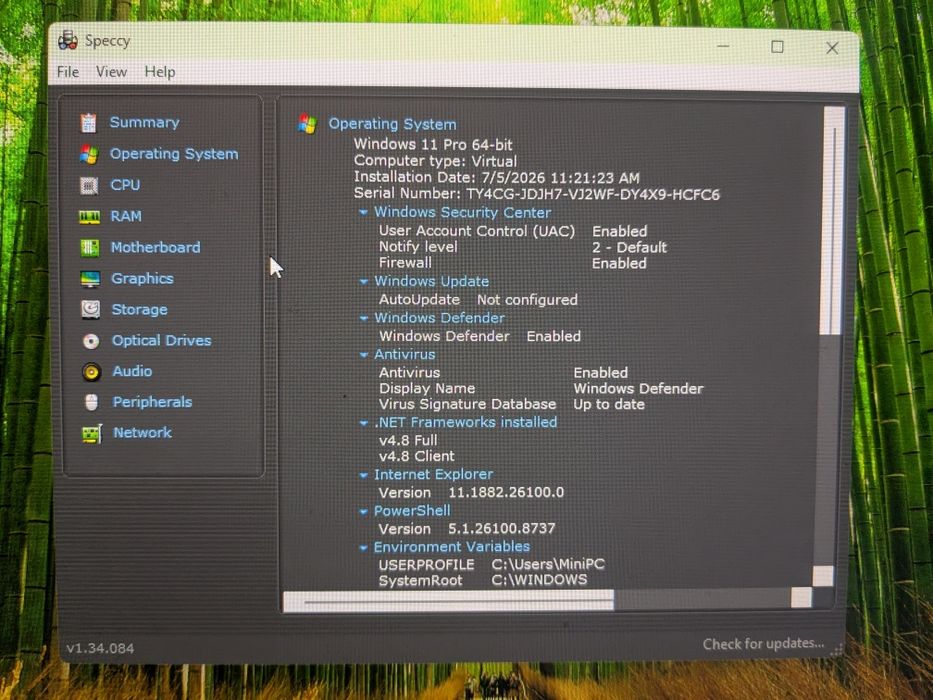Image resolution: width=933 pixels, height=700 pixels.
Task: Click the Storage hard drive icon
Action: click(90, 310)
